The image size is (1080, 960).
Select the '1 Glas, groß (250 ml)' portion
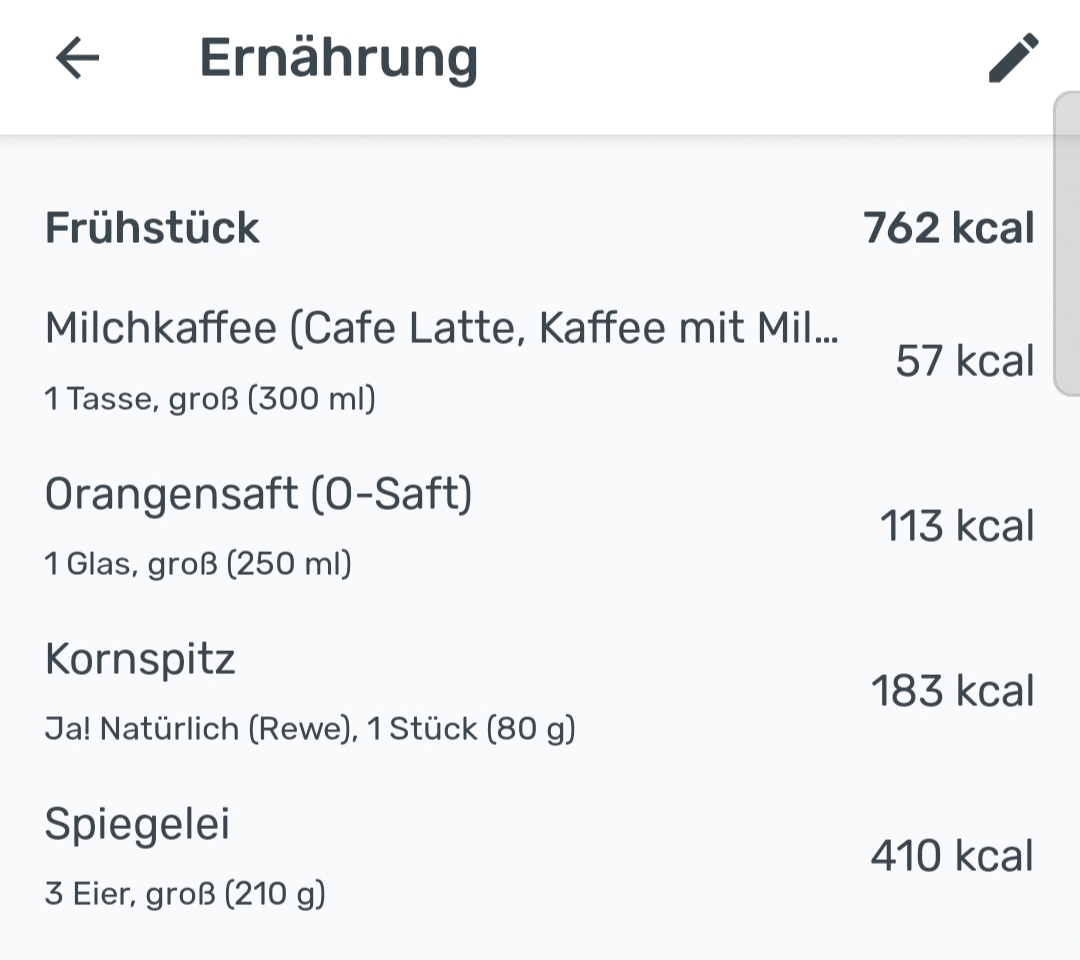tap(198, 564)
